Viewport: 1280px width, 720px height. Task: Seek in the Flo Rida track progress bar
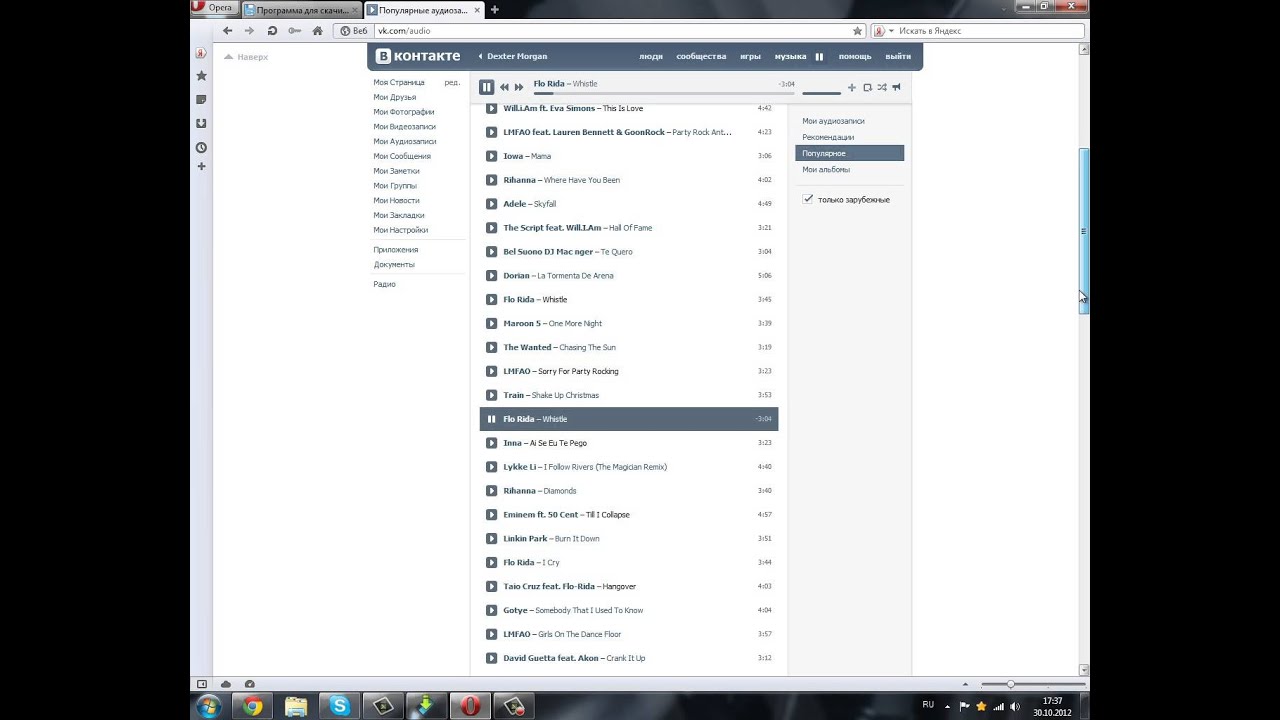click(x=664, y=93)
